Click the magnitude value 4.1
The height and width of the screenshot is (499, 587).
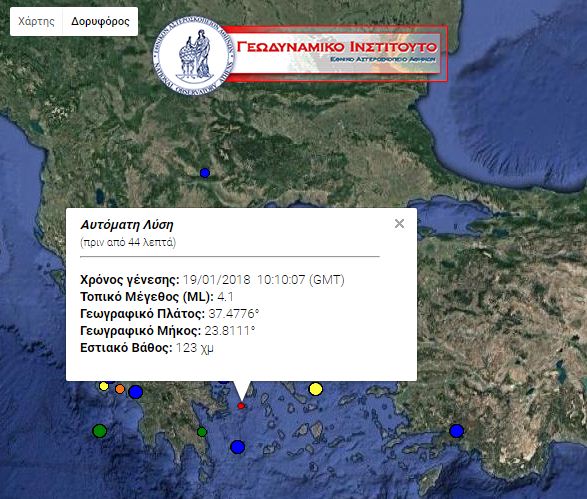[225, 297]
